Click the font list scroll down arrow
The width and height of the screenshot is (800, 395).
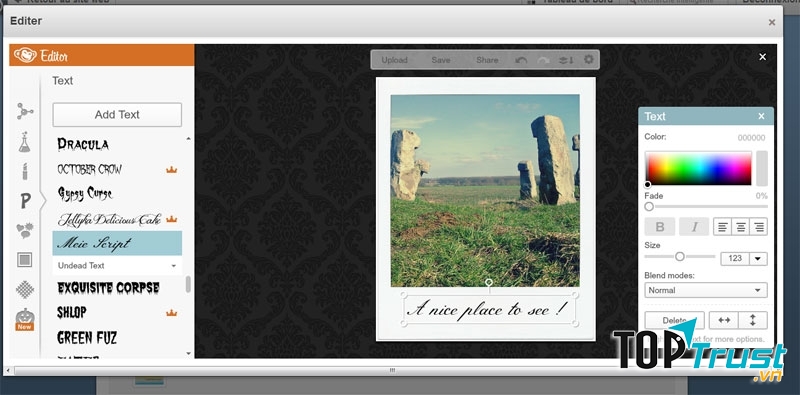click(188, 353)
